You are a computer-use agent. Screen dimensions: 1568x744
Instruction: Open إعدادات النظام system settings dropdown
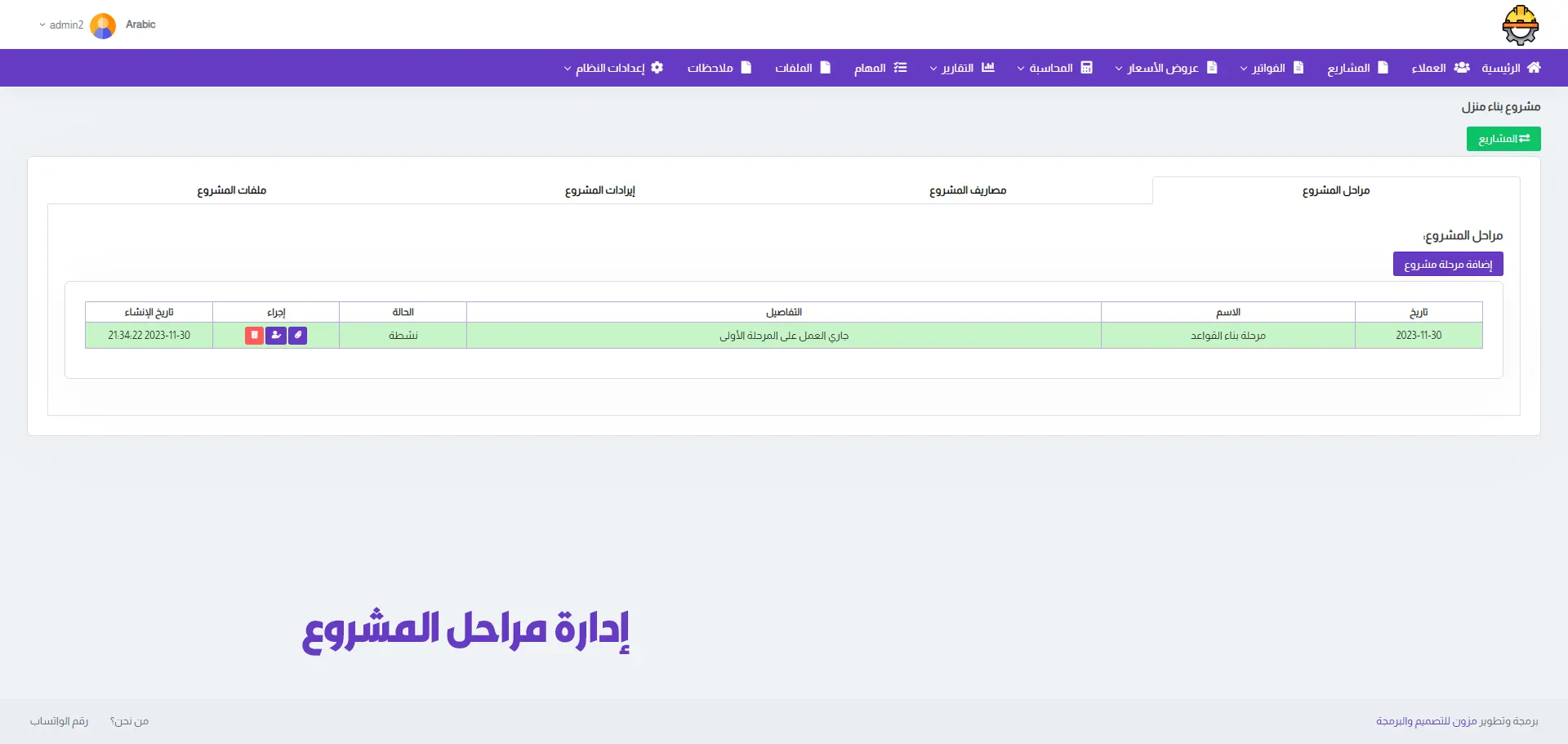(x=613, y=68)
